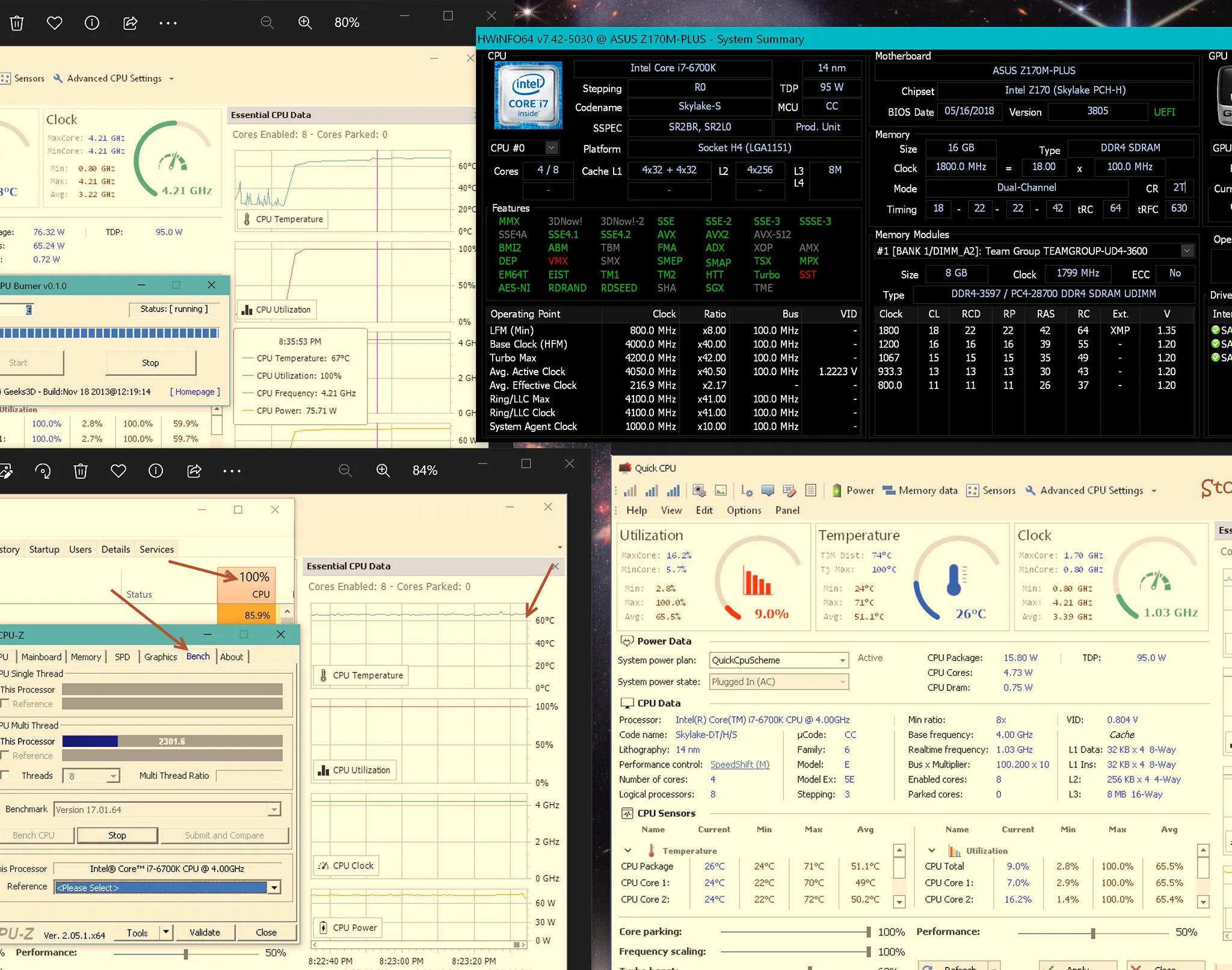Open file info in the 80% photo viewer
This screenshot has height=970, width=1232.
tap(92, 23)
